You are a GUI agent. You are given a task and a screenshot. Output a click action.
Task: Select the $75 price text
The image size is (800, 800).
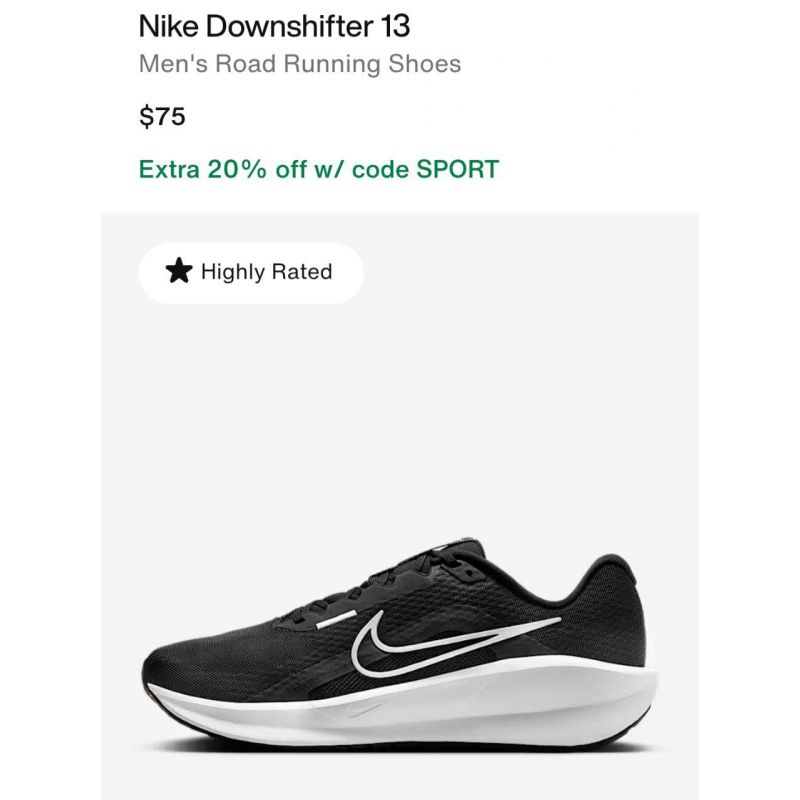click(162, 116)
